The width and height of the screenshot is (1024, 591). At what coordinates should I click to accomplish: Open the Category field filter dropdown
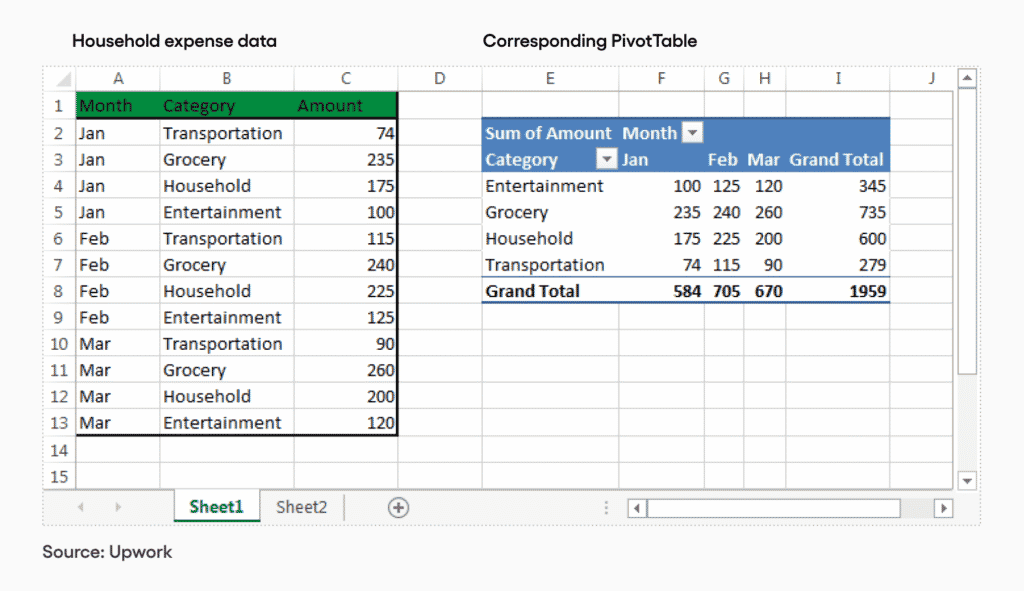(x=606, y=158)
